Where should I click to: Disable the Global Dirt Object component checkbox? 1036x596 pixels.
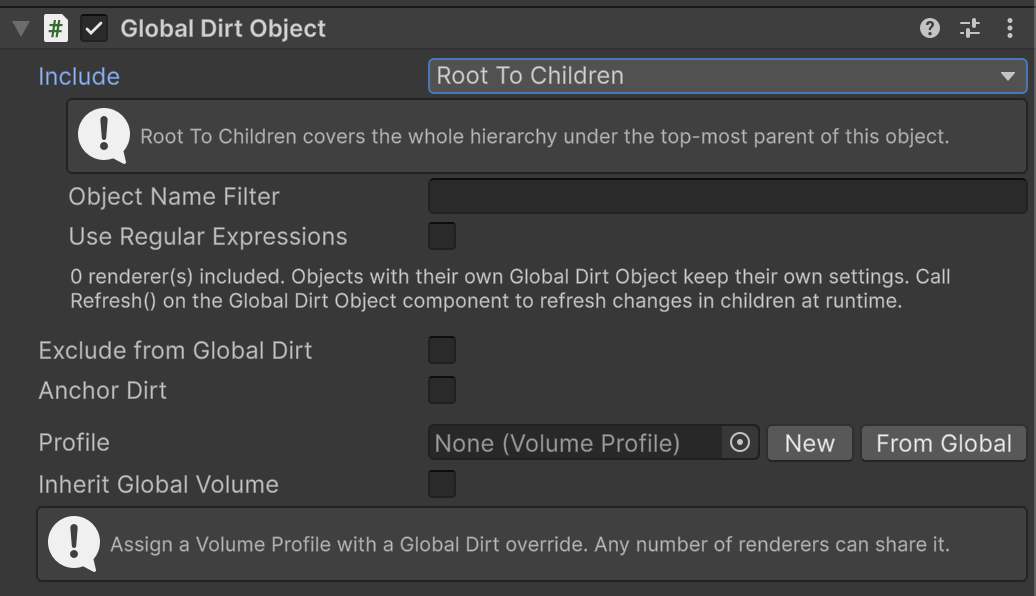[x=94, y=28]
